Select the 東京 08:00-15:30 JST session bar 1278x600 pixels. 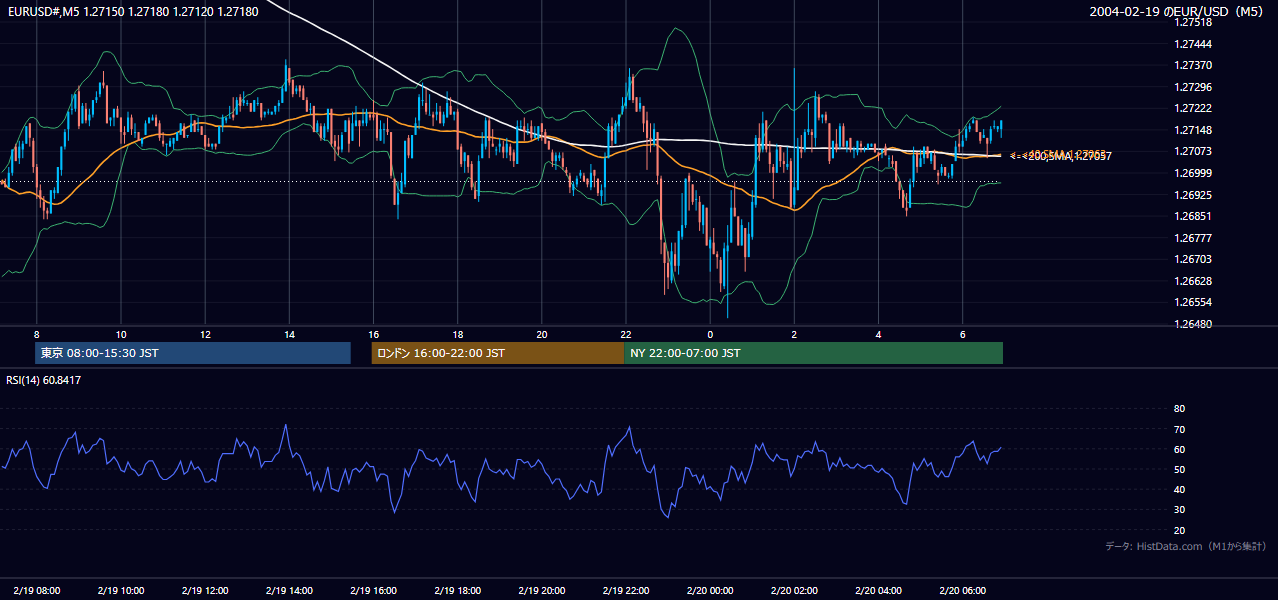[x=193, y=353]
